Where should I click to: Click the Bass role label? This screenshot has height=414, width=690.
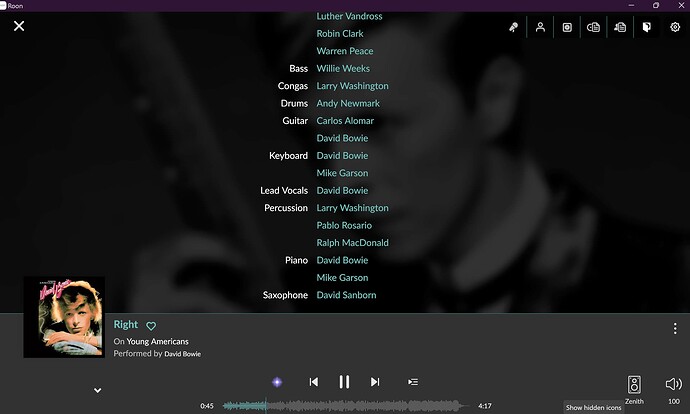tap(299, 69)
